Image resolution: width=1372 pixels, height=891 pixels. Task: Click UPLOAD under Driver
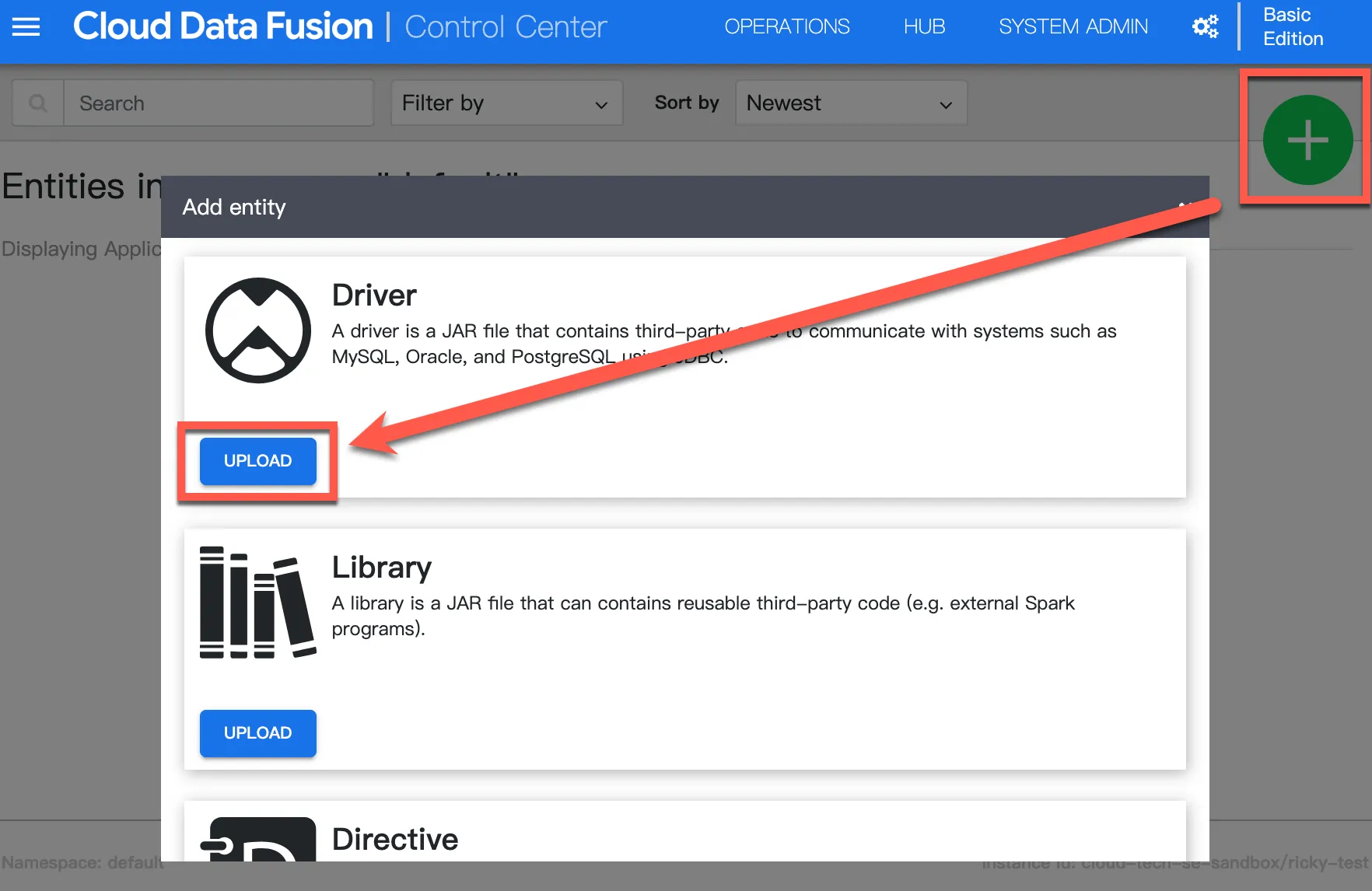[257, 461]
